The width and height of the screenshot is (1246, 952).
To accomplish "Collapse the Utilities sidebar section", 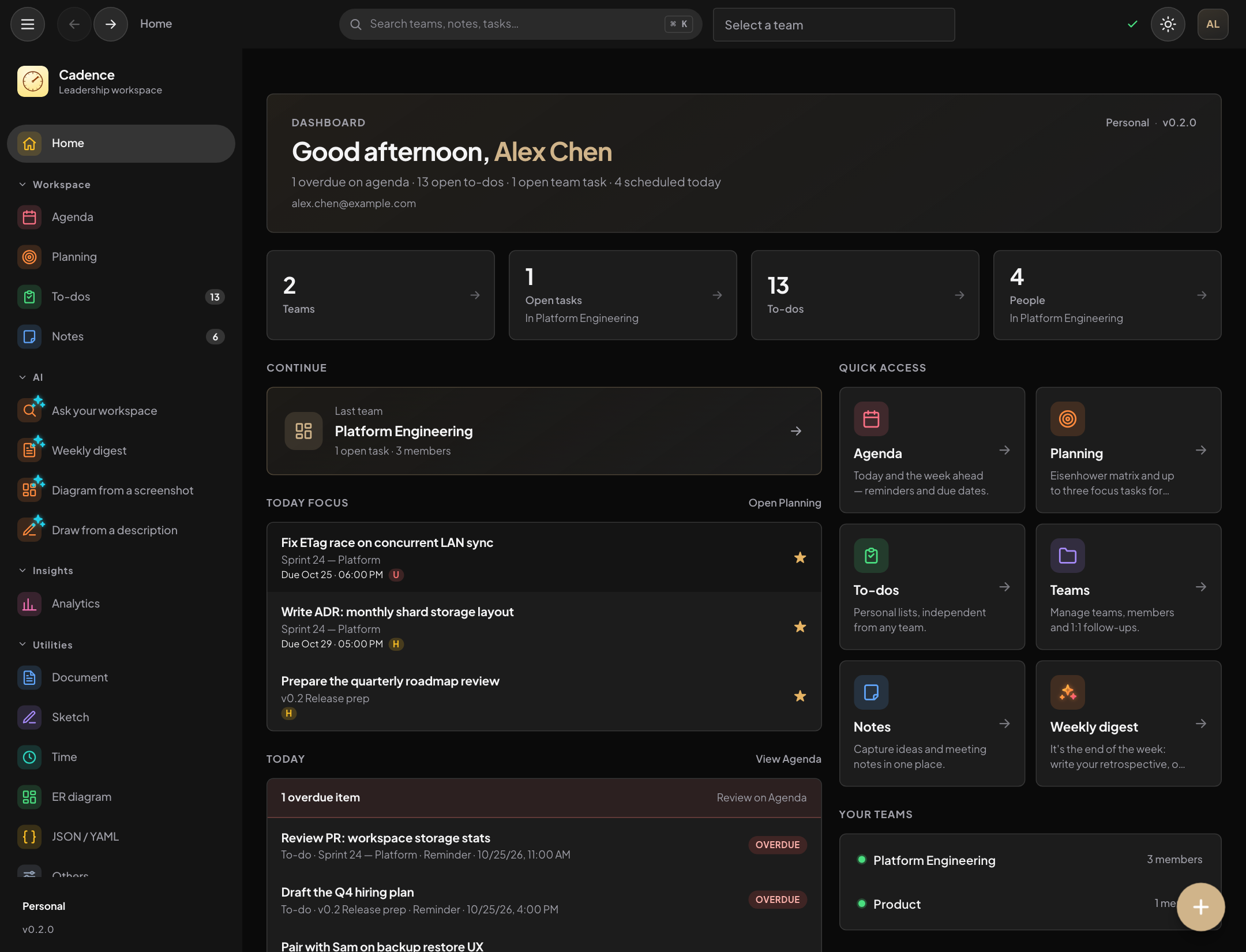I will coord(46,645).
